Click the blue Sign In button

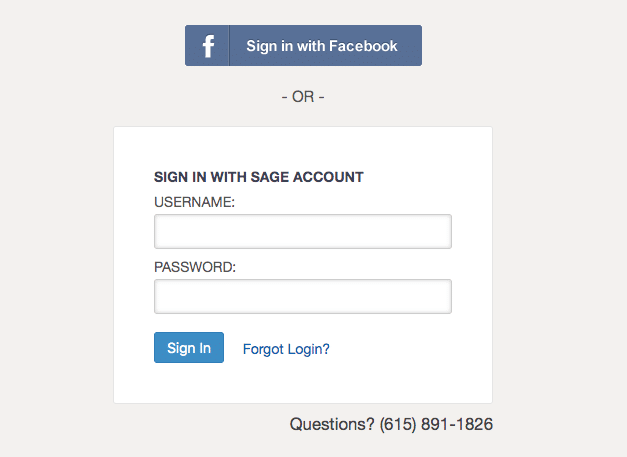(189, 347)
